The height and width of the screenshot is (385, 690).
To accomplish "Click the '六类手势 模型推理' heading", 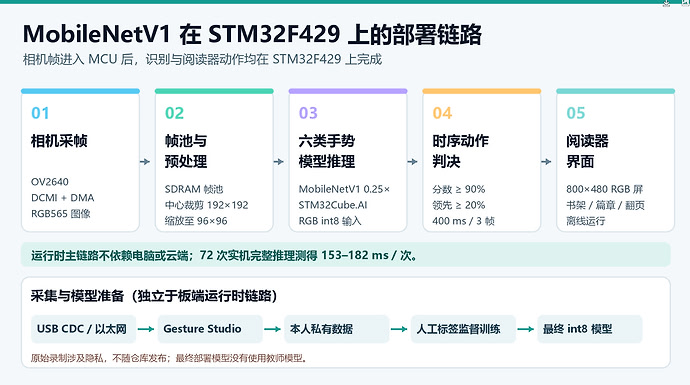I will coord(327,151).
